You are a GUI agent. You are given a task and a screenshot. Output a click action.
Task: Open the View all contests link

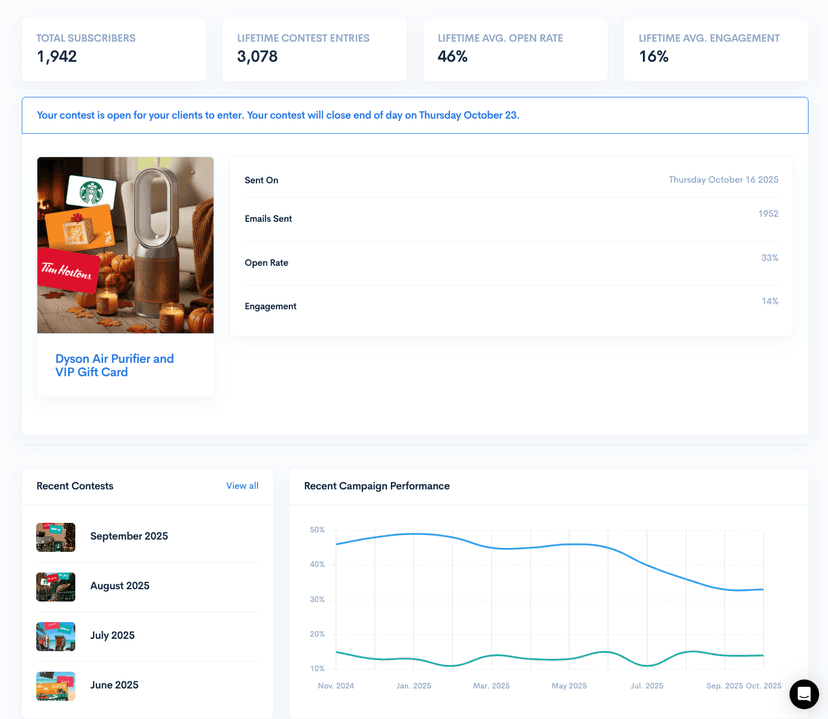tap(242, 485)
